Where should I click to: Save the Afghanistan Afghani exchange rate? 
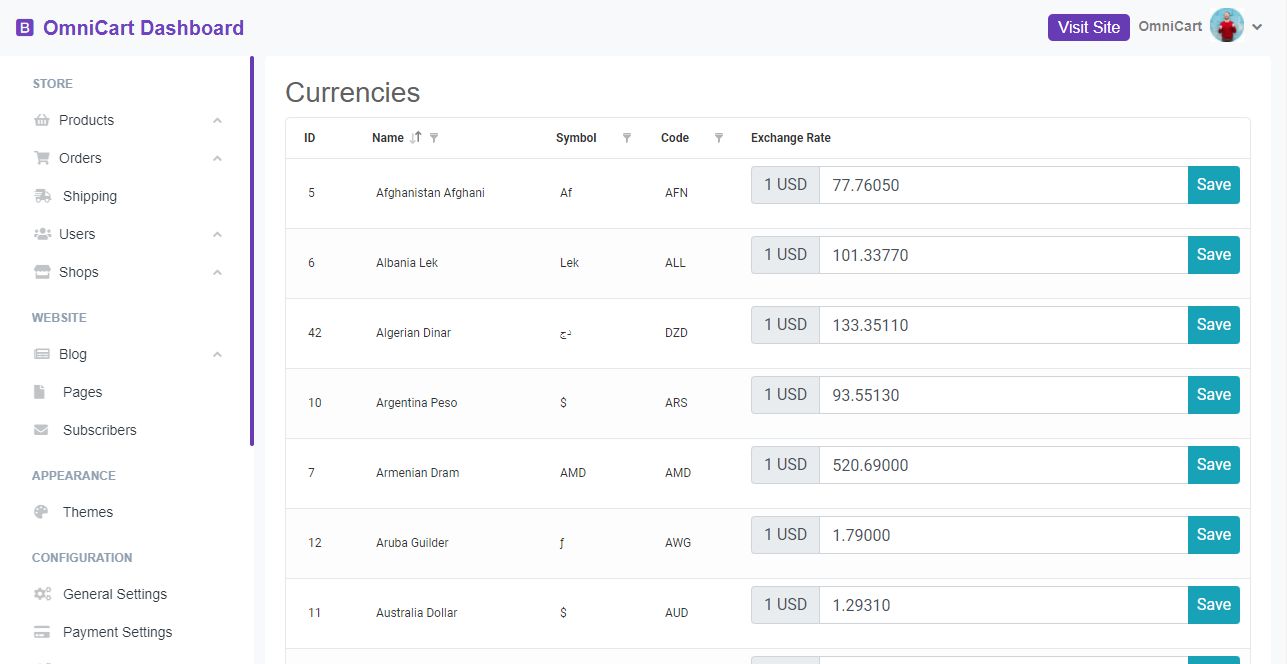pyautogui.click(x=1213, y=185)
